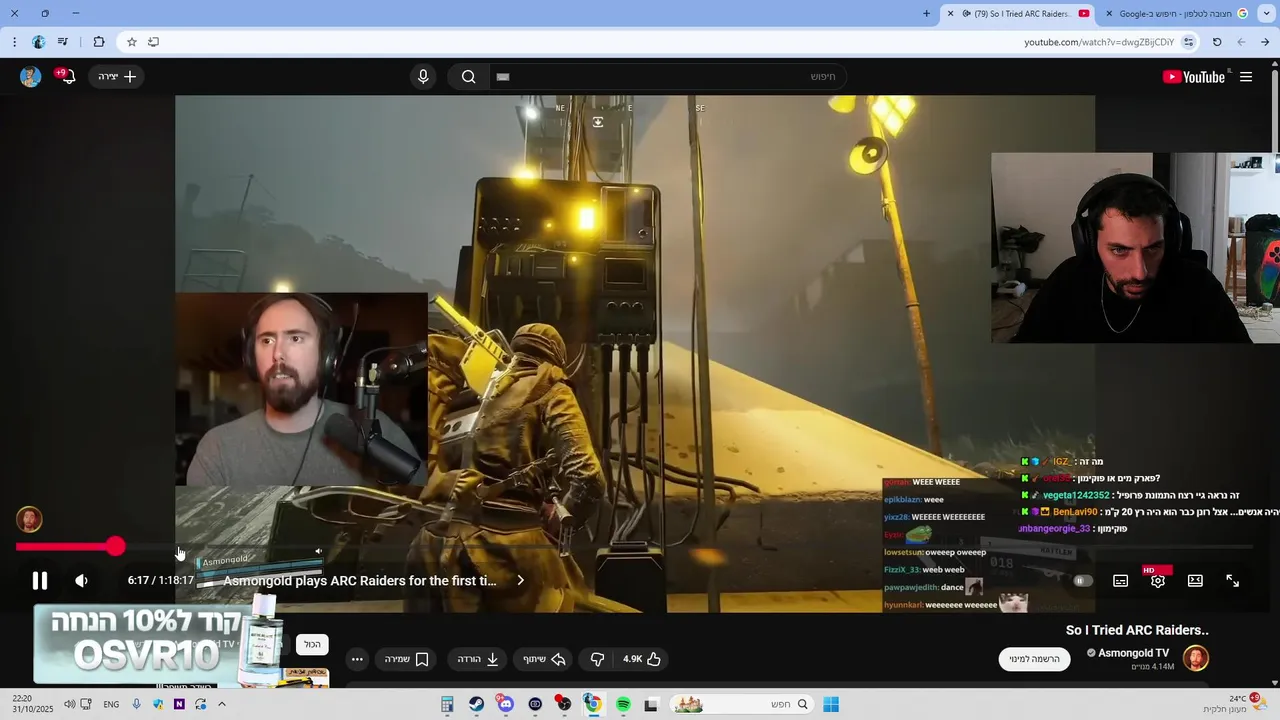
Task: Go back in browser history
Action: 1265,42
